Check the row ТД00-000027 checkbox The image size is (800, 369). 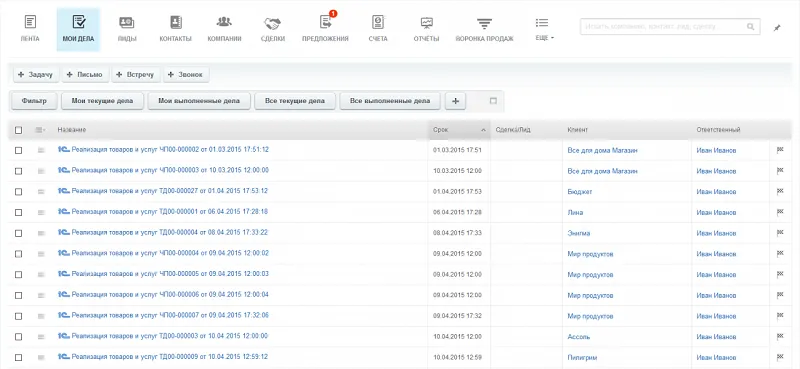pyautogui.click(x=18, y=192)
